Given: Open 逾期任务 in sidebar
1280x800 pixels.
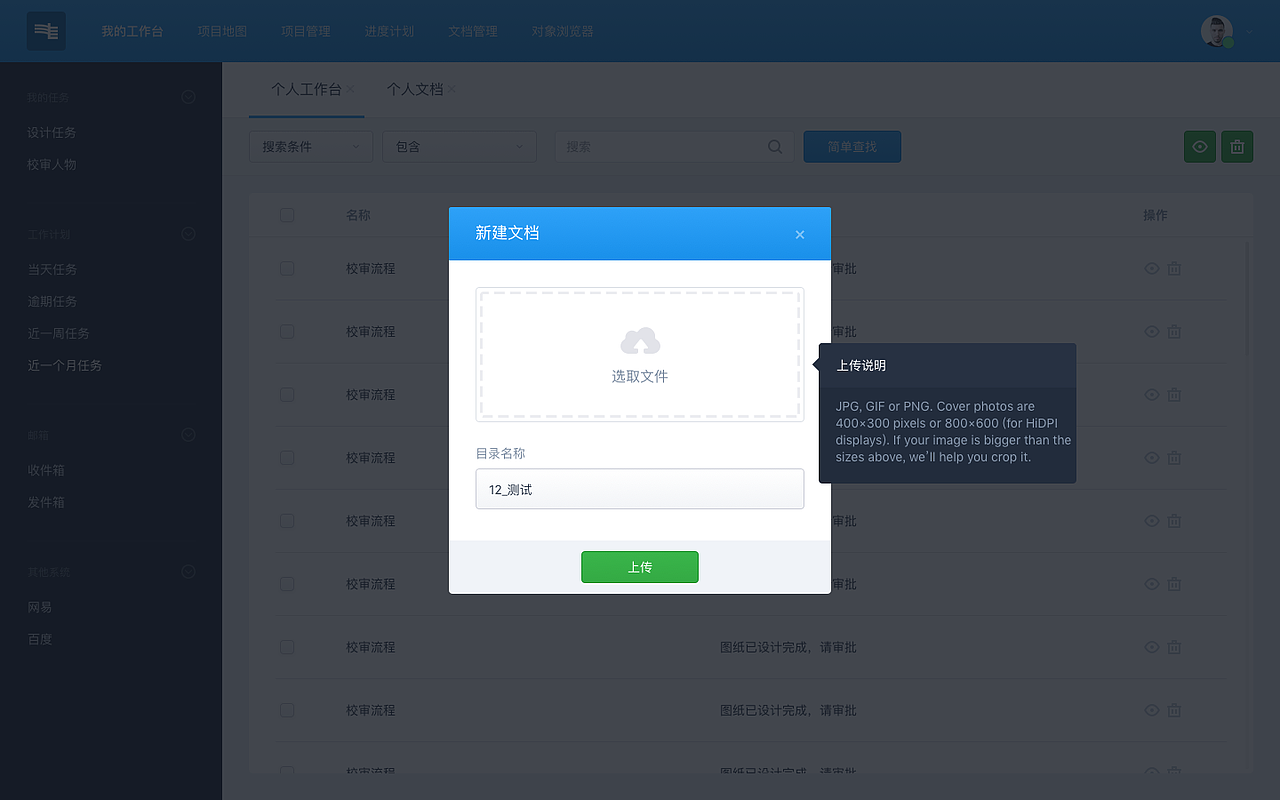Looking at the screenshot, I should click(x=52, y=301).
